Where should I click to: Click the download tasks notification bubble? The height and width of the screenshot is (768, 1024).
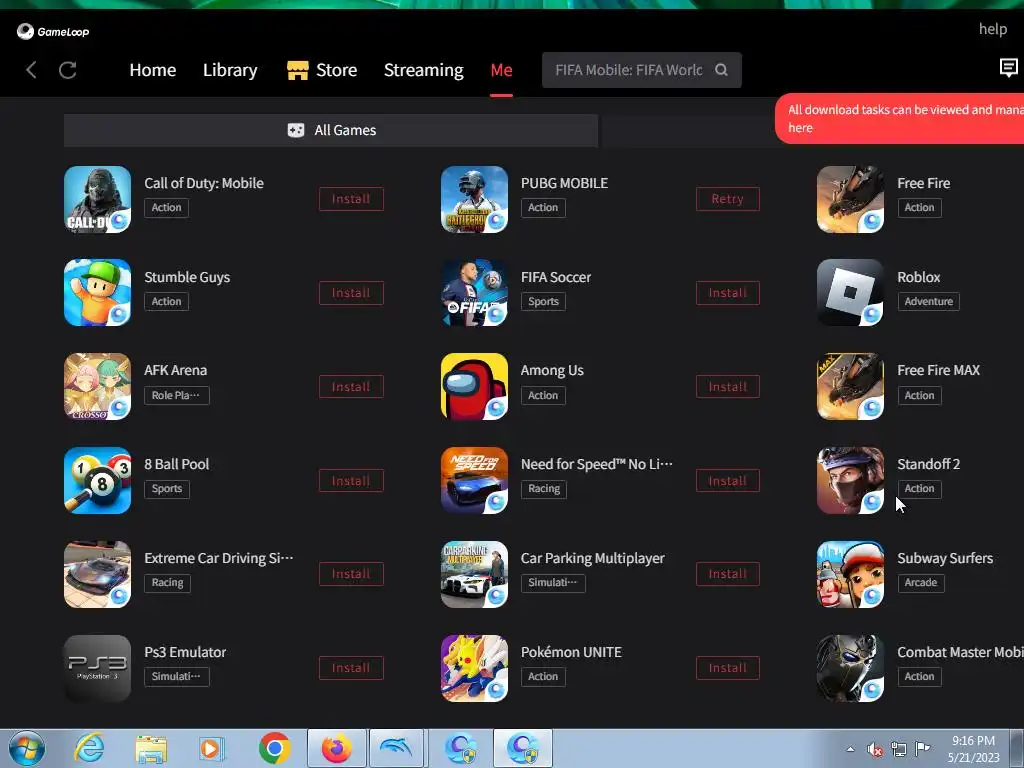(900, 118)
